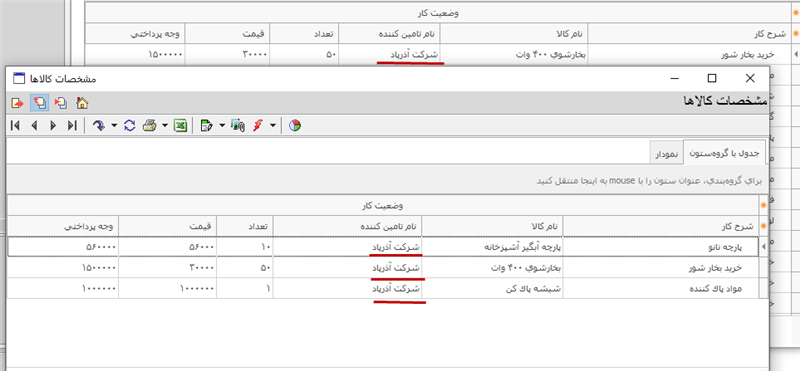The height and width of the screenshot is (371, 800).
Task: Open the pie chart icon
Action: point(294,126)
